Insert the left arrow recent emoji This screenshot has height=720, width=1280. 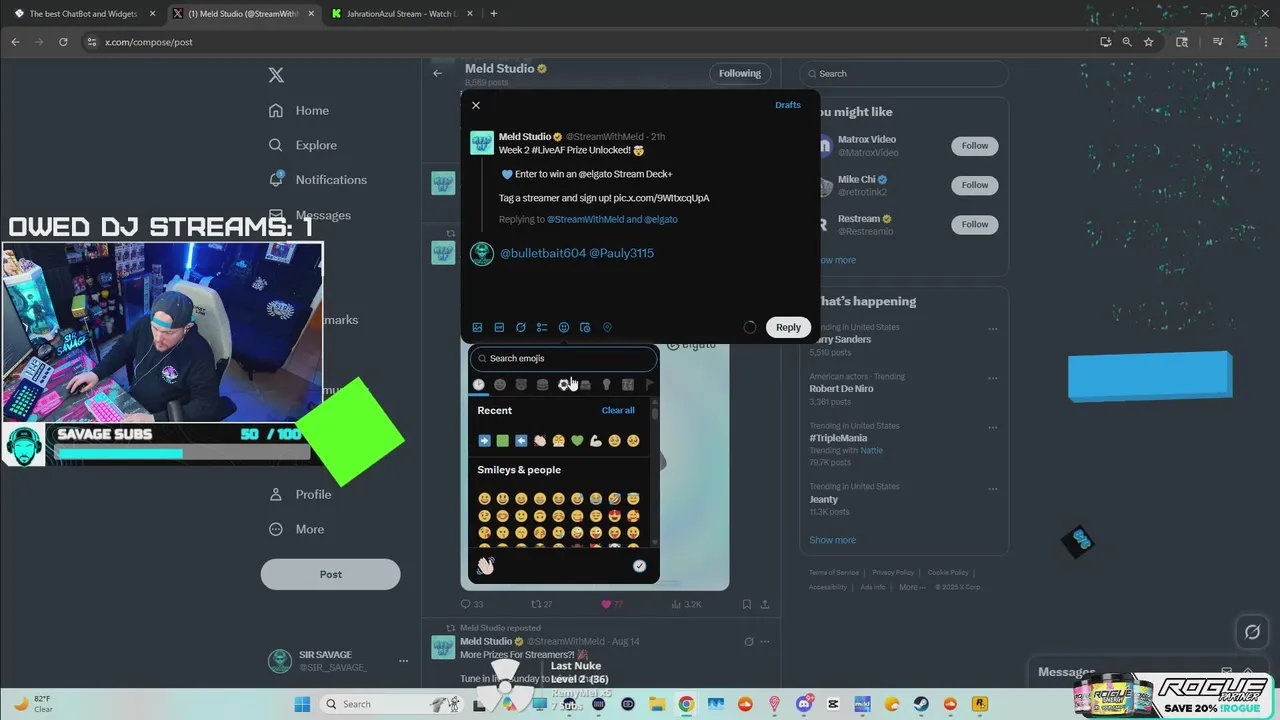(521, 440)
